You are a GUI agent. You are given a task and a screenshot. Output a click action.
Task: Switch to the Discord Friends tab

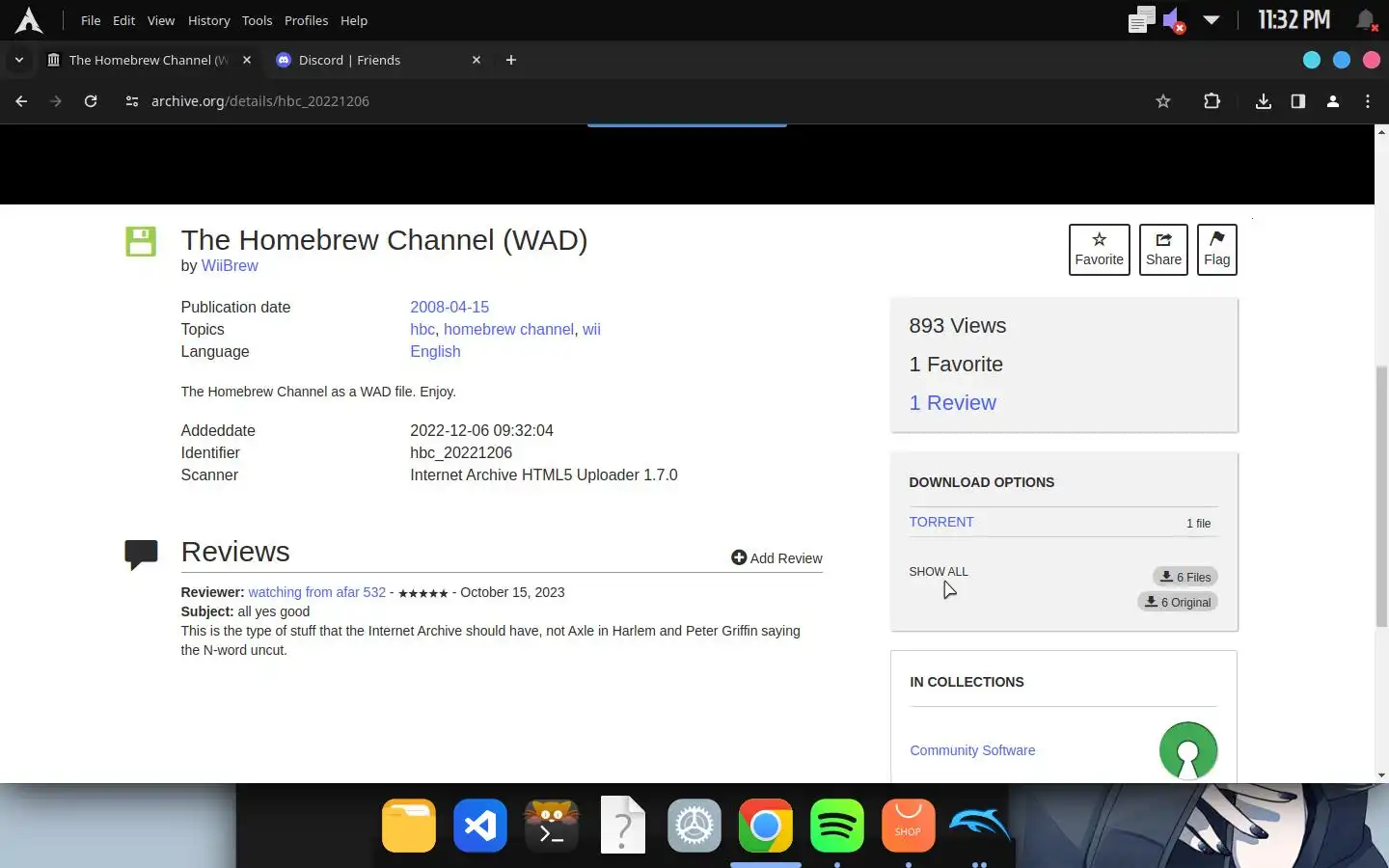377,60
